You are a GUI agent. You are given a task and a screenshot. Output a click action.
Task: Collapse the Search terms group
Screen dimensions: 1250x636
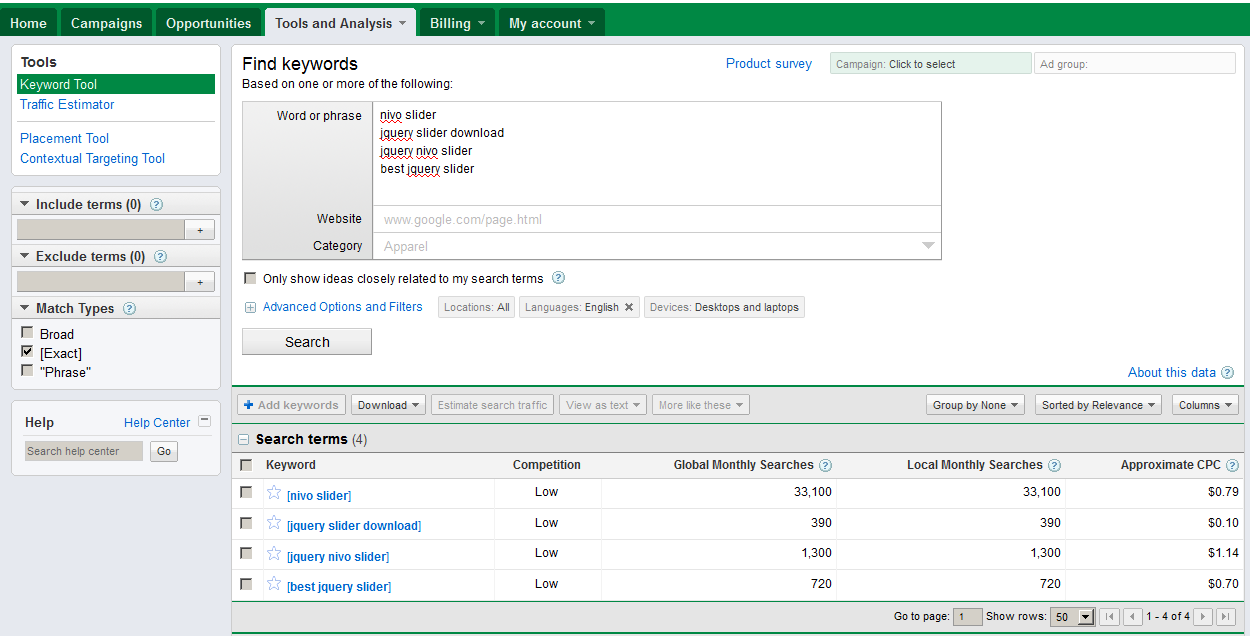point(244,440)
